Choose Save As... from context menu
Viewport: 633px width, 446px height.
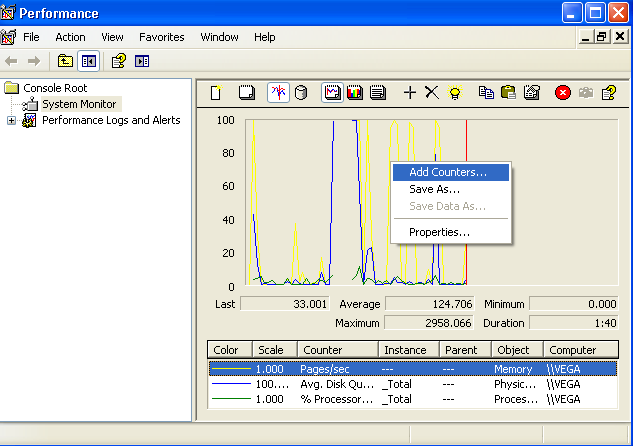coord(451,189)
